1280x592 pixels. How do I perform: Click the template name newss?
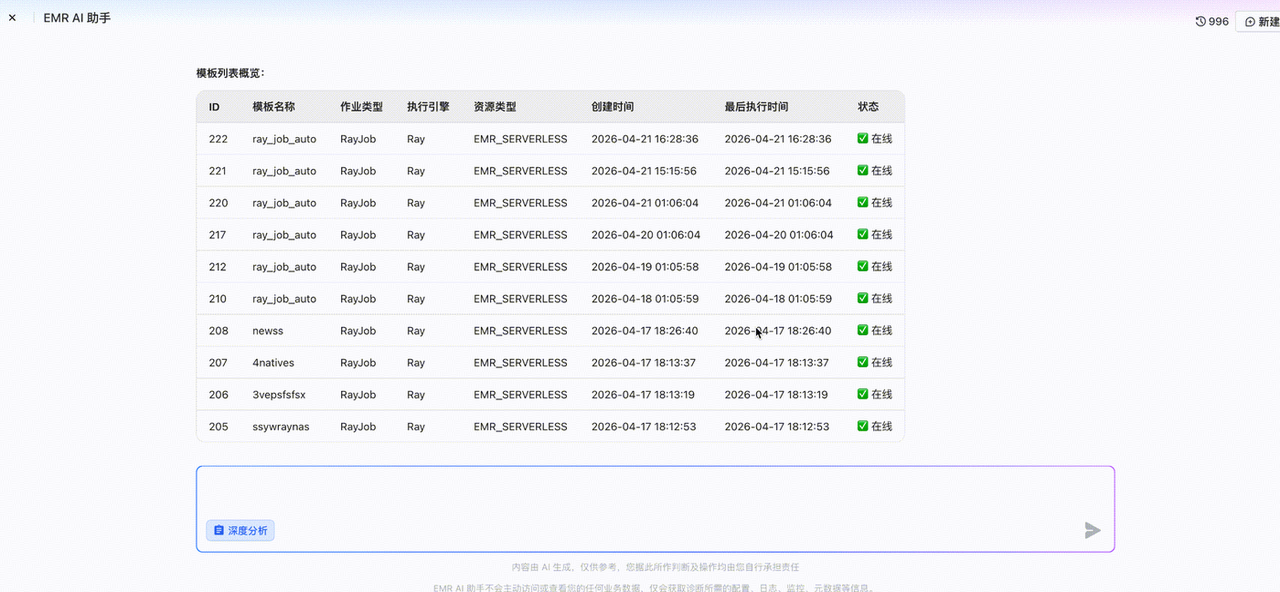coord(268,331)
